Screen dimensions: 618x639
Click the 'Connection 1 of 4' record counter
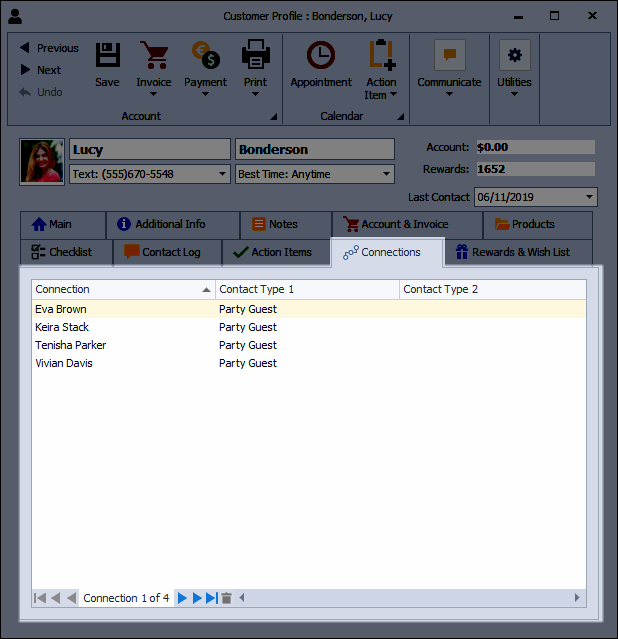click(x=126, y=598)
